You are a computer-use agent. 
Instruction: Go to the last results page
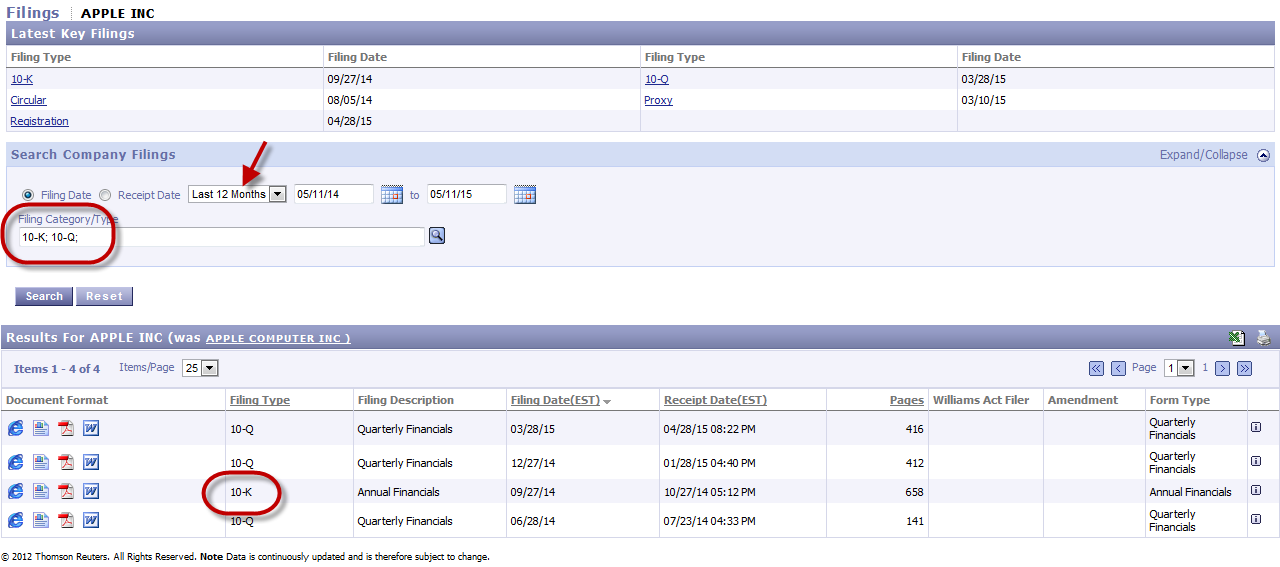[1245, 368]
